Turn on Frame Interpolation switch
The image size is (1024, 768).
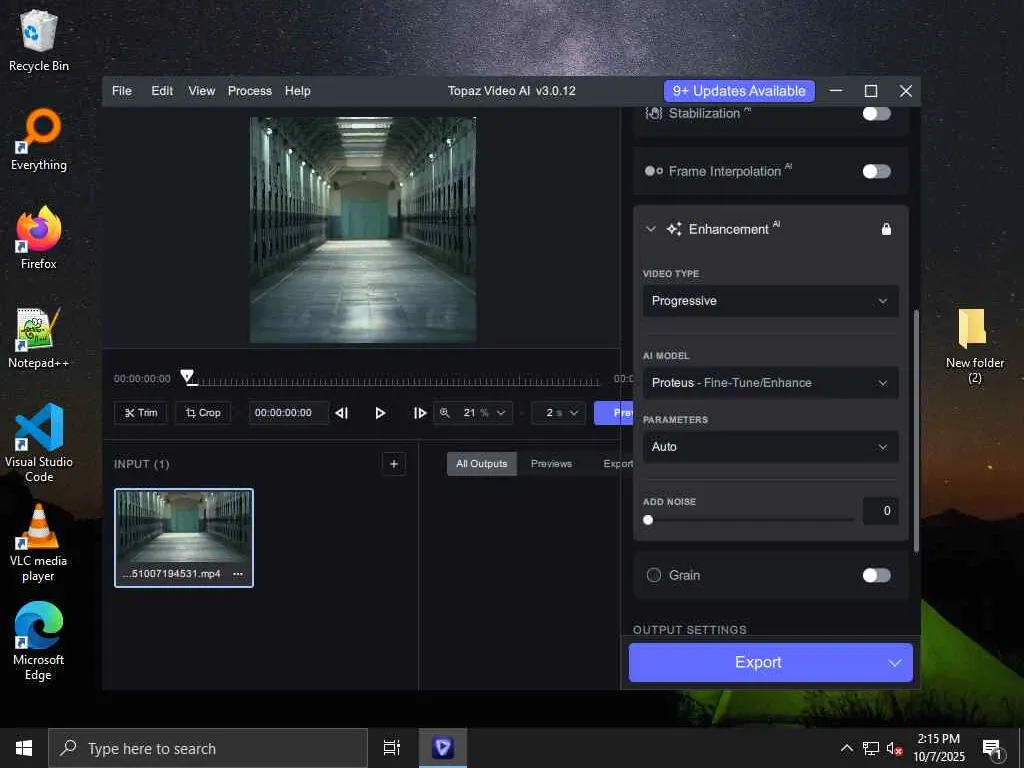pyautogui.click(x=876, y=171)
